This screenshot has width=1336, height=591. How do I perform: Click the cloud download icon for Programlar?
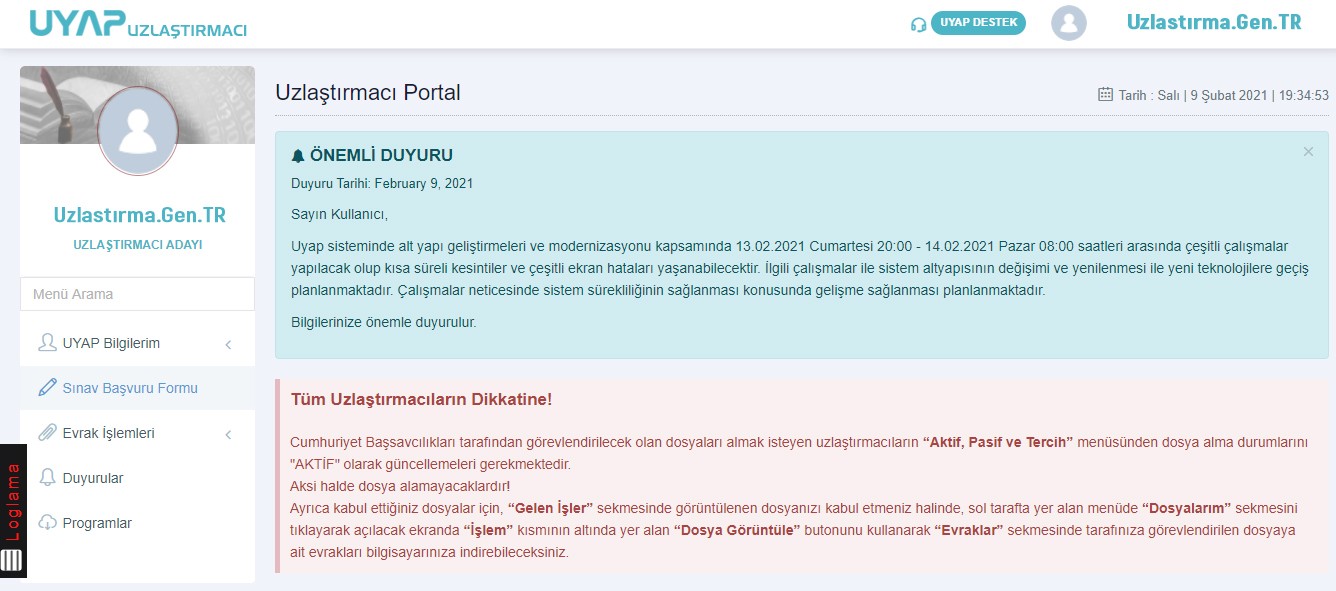click(47, 523)
